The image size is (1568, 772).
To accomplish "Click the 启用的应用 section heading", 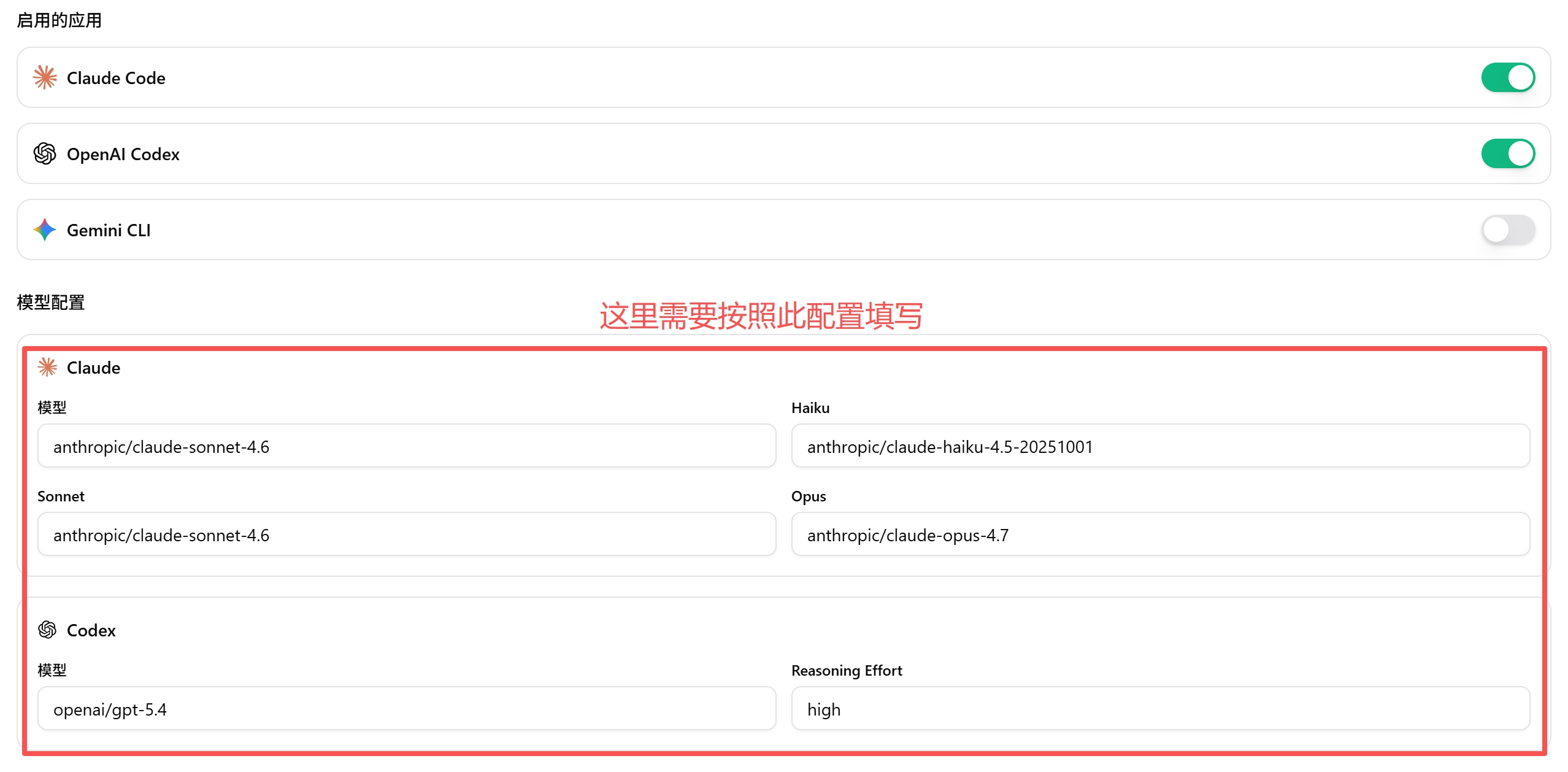I will point(59,20).
